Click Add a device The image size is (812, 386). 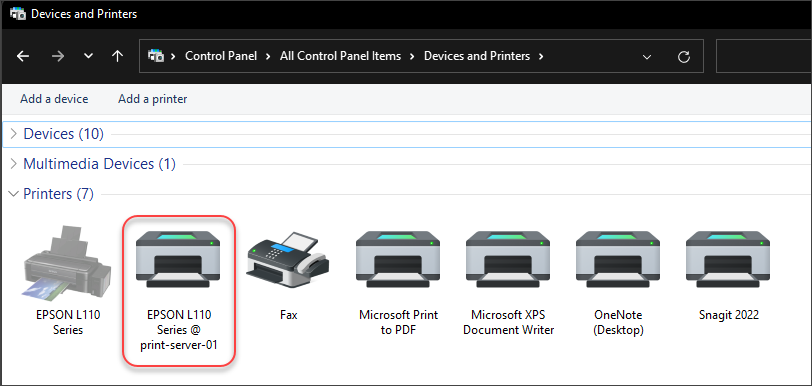click(x=54, y=98)
